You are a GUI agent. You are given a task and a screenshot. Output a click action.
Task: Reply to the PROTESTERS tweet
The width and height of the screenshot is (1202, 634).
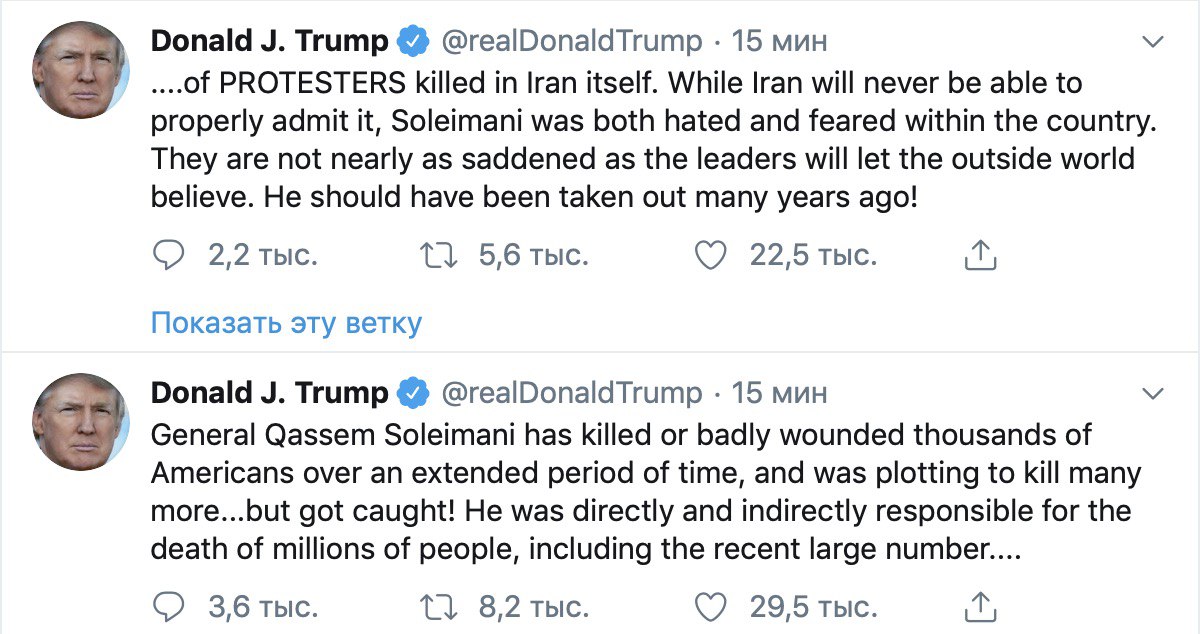[x=169, y=256]
